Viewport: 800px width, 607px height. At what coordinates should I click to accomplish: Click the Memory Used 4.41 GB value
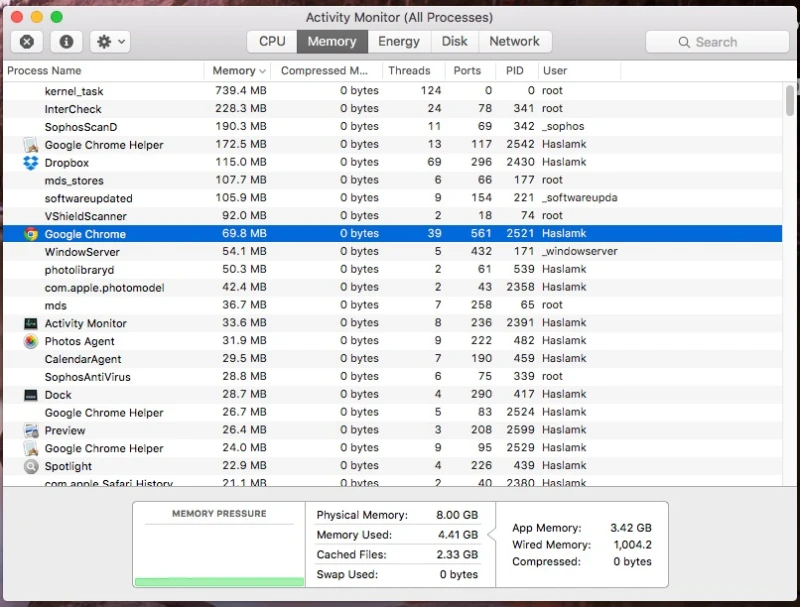458,535
